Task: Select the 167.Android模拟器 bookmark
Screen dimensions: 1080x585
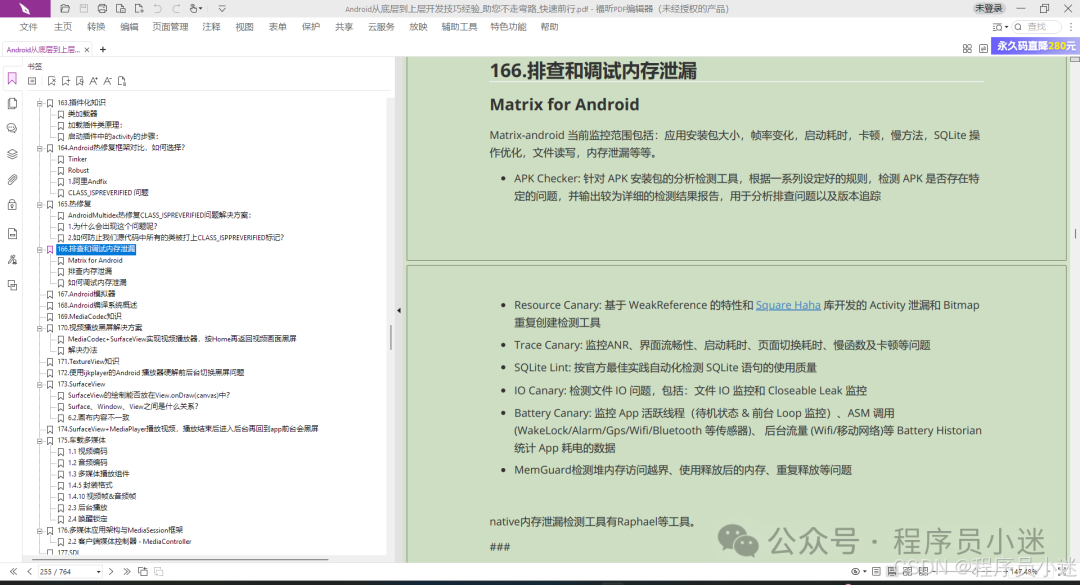Action: (x=86, y=294)
